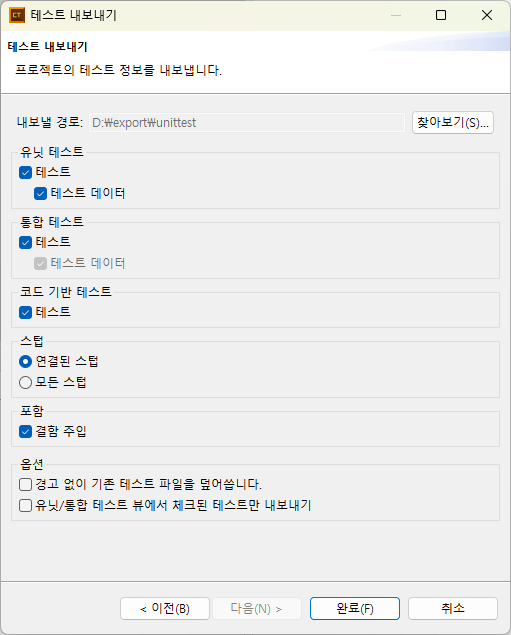Open the 찾아보기(S)... browse dialog
Viewport: 511px width, 635px height.
(453, 122)
